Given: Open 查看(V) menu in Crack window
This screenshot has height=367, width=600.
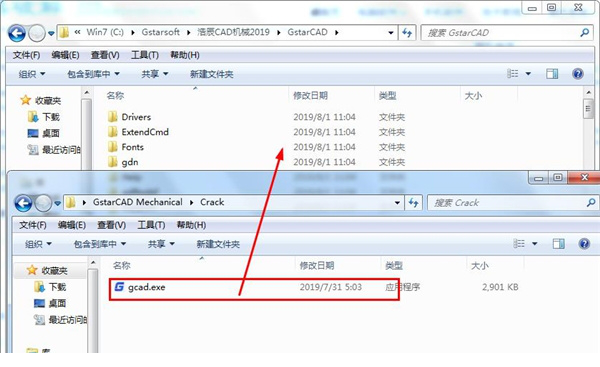Looking at the screenshot, I should click(x=112, y=225).
